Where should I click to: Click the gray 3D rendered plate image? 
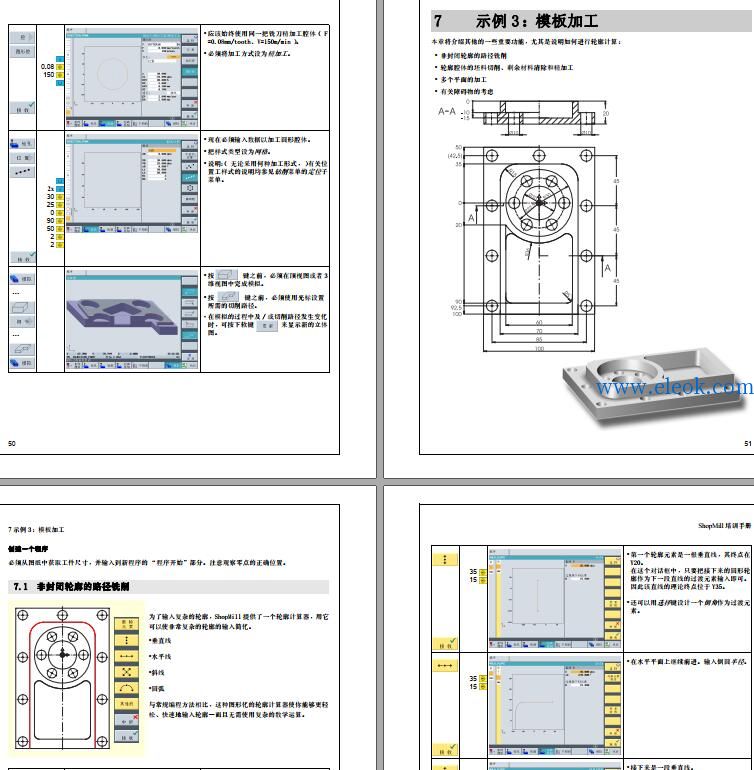point(653,387)
